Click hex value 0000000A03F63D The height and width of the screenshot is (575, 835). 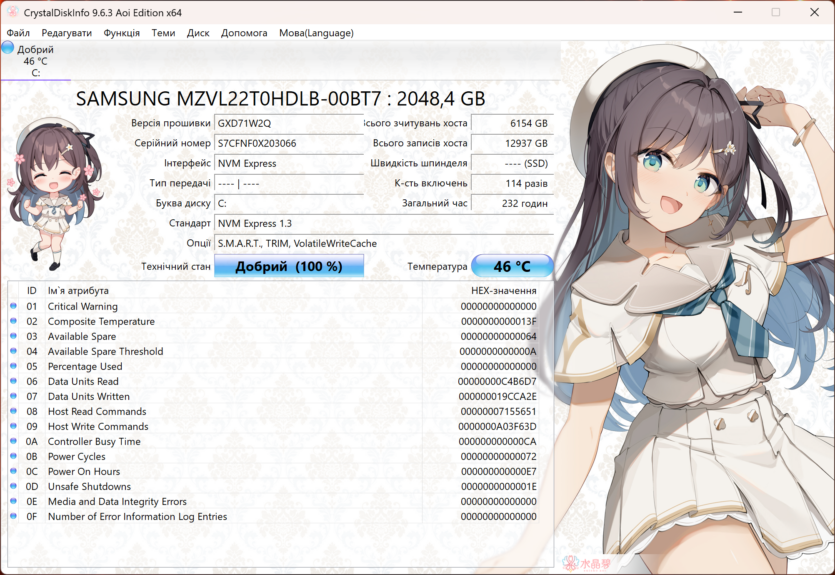tap(497, 426)
